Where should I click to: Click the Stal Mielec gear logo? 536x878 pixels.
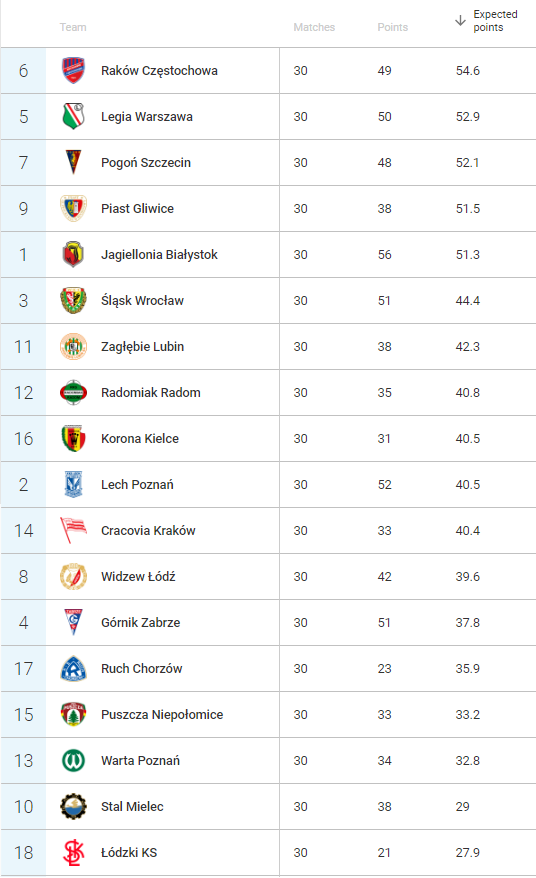pyautogui.click(x=73, y=806)
